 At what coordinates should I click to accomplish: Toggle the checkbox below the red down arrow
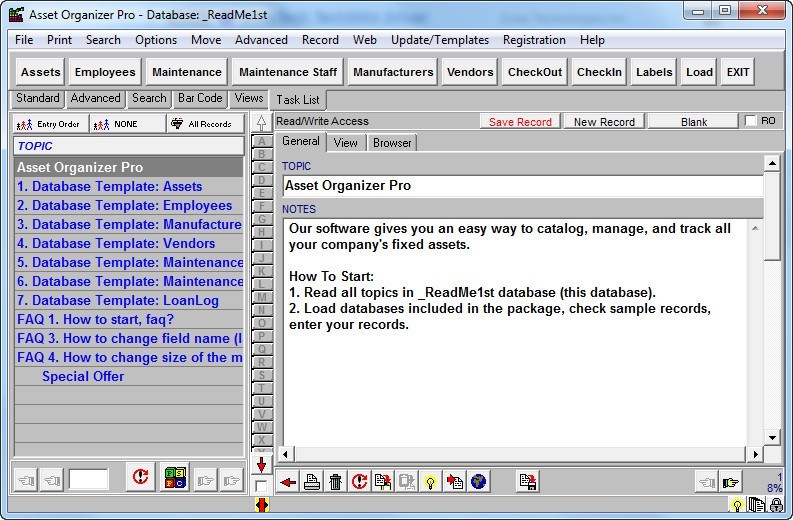click(x=261, y=487)
